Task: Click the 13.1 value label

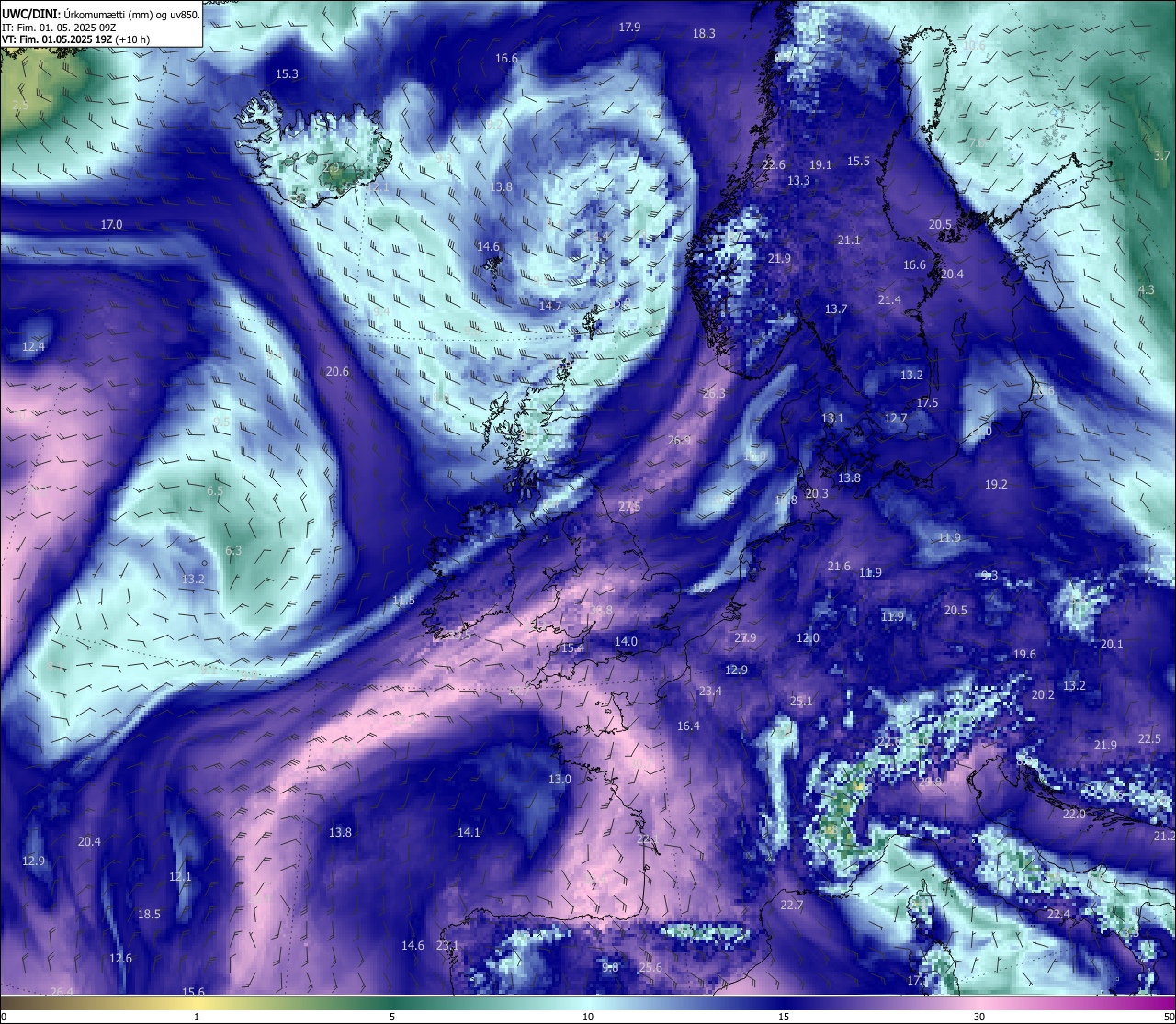Action: click(832, 418)
